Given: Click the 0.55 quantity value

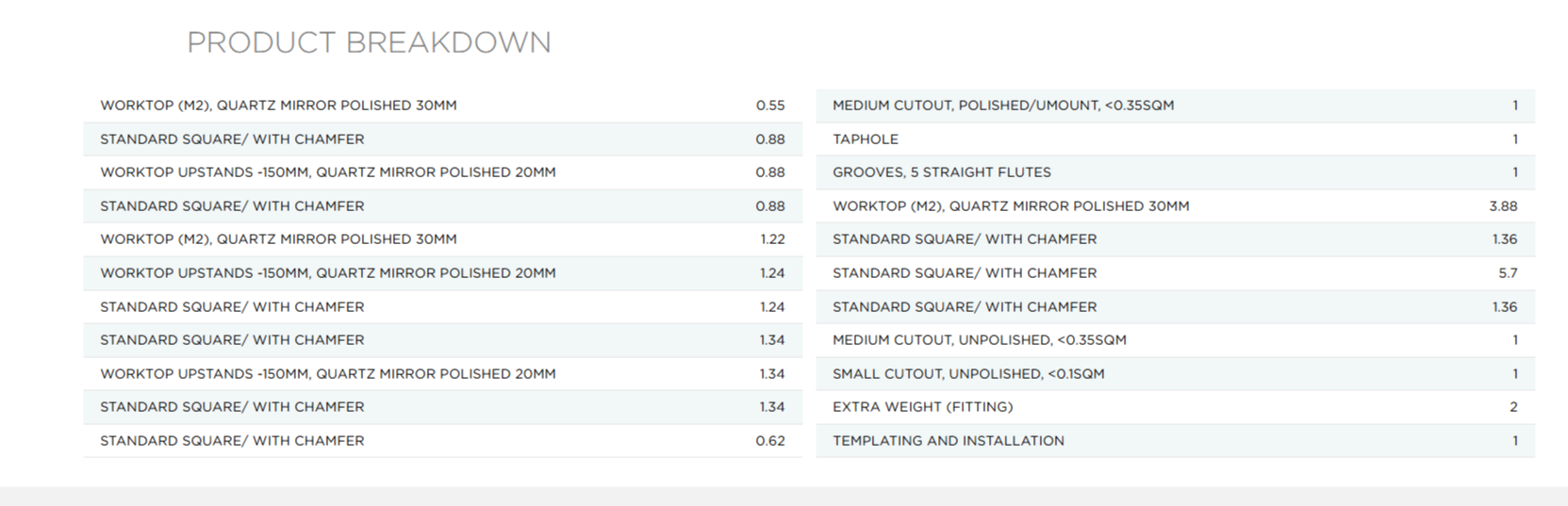Looking at the screenshot, I should click(769, 106).
